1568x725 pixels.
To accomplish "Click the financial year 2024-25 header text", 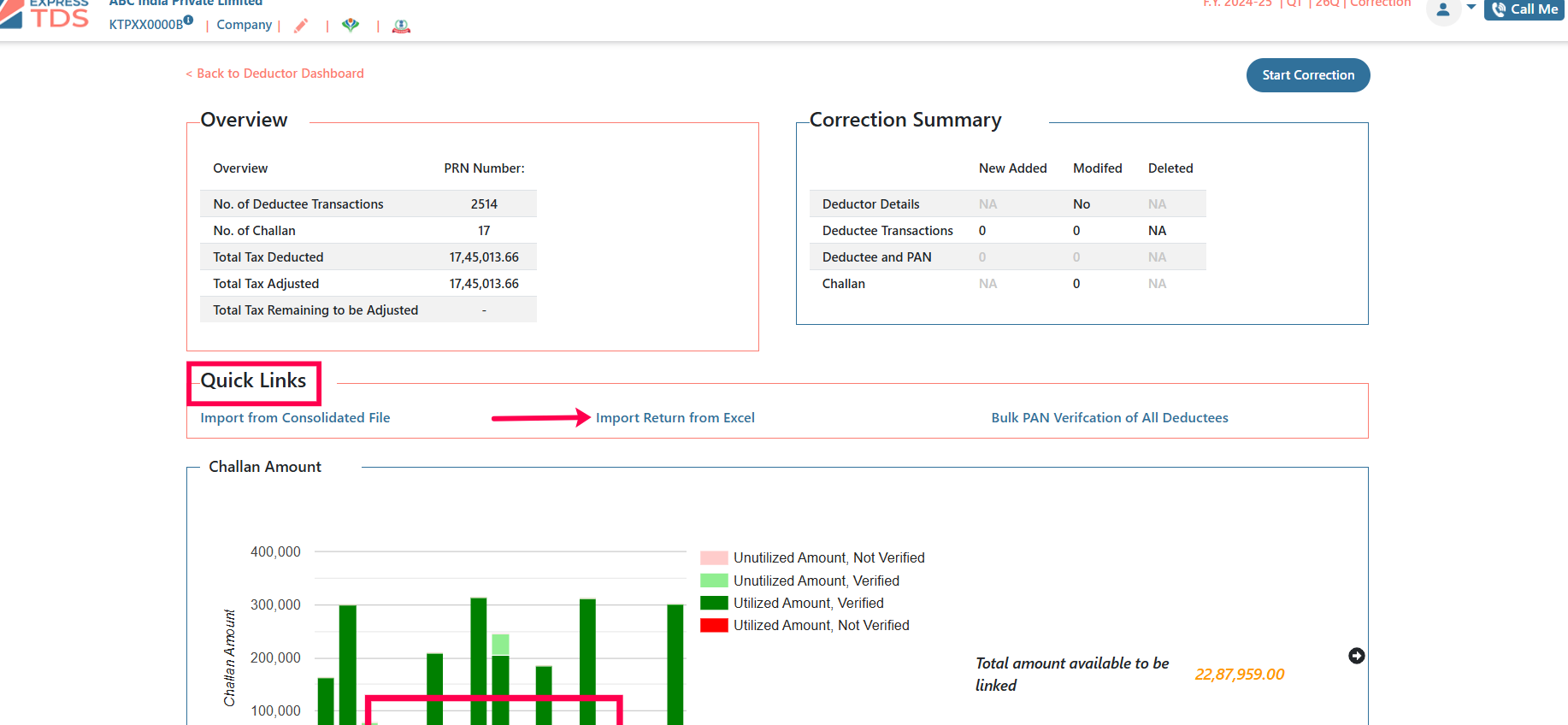I will 1237,3.
